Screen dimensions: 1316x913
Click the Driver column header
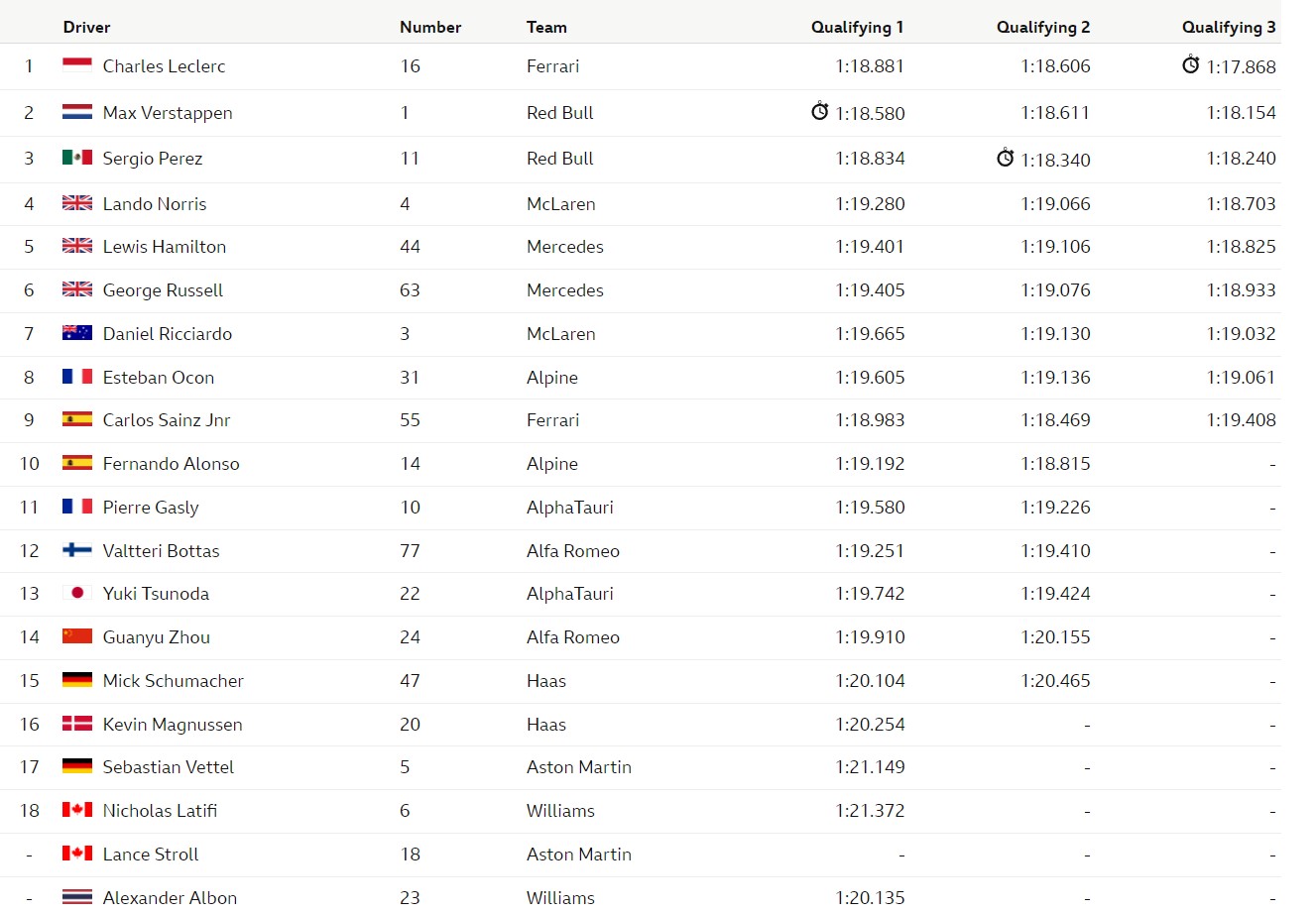pos(87,27)
